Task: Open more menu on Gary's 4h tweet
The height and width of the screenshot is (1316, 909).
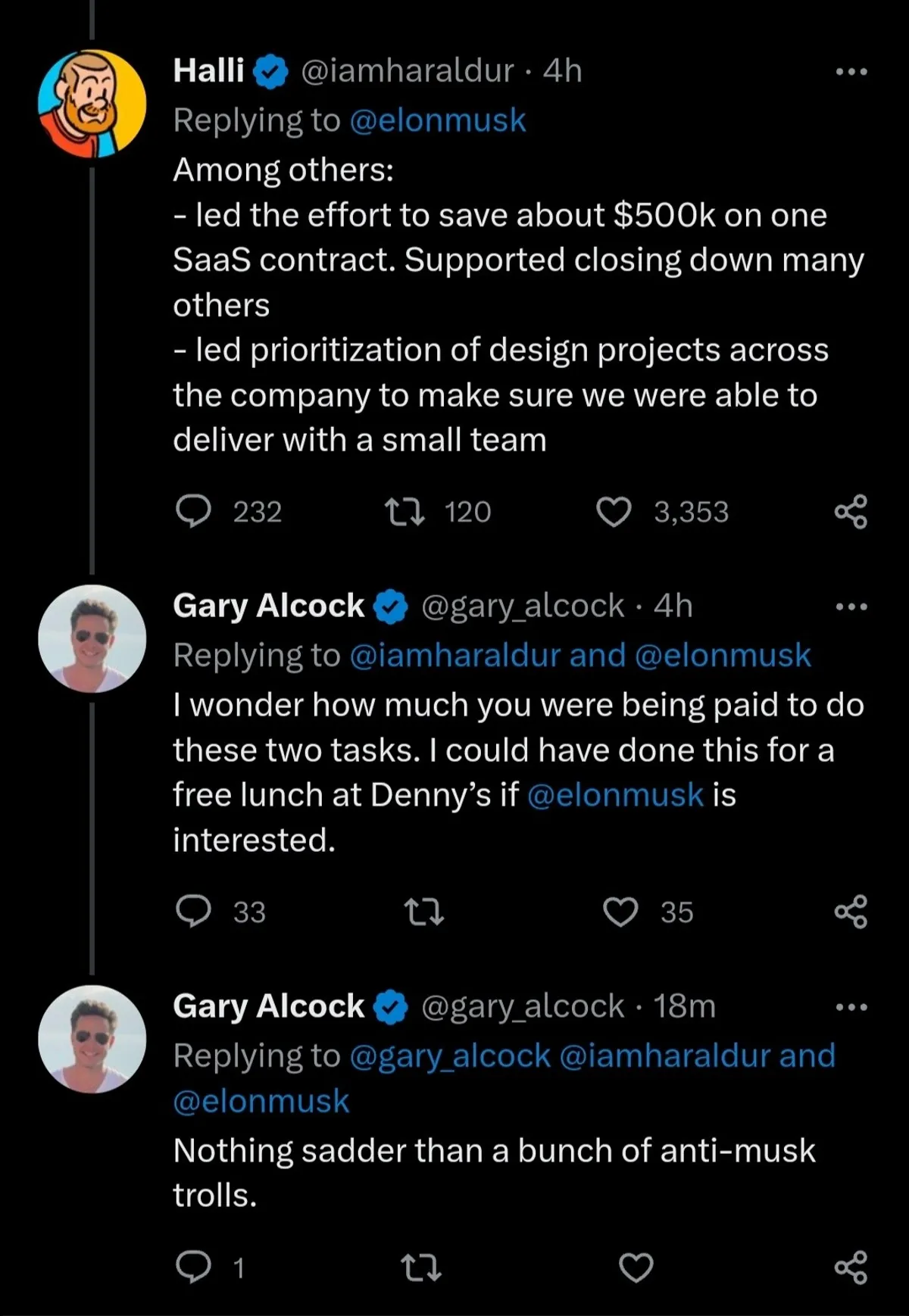Action: [851, 607]
